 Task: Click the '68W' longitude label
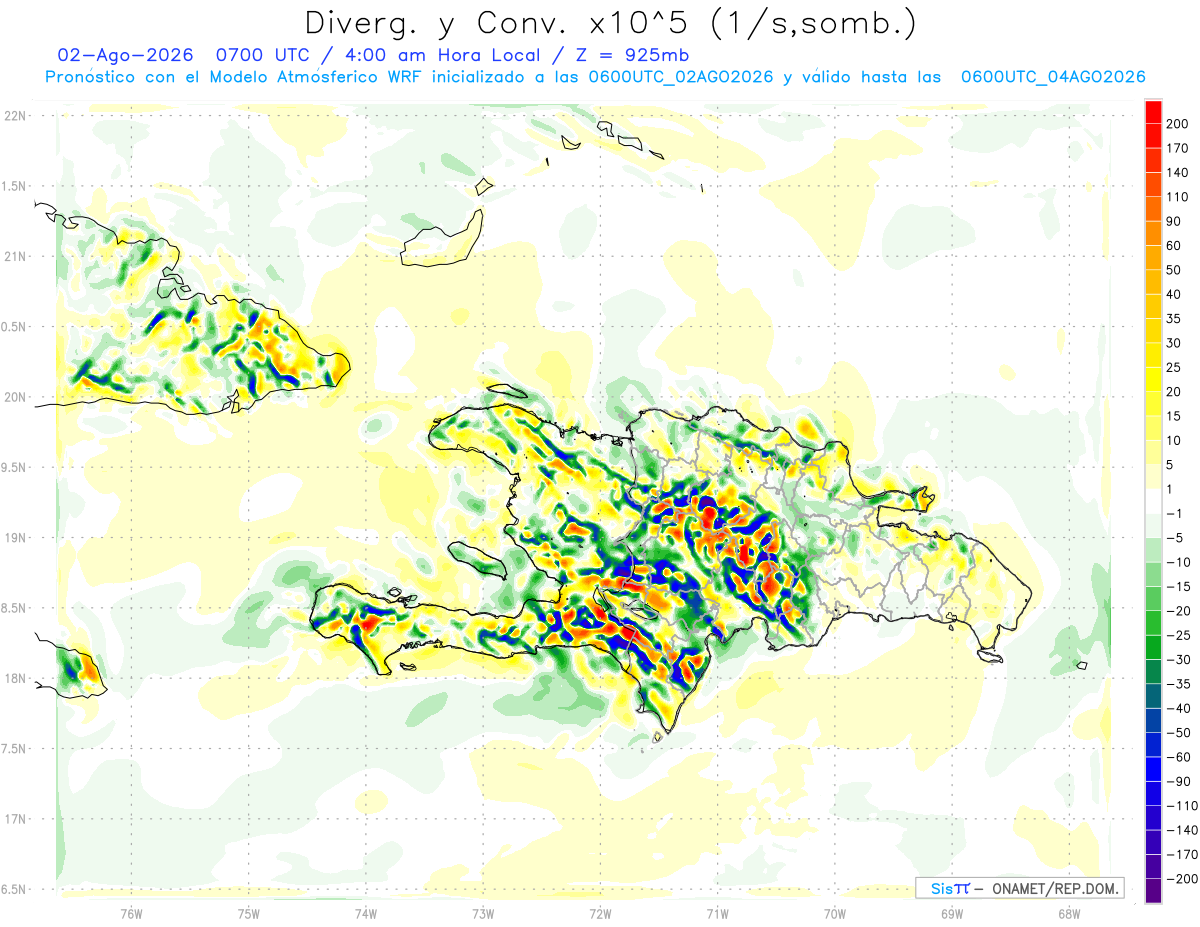[x=1069, y=913]
